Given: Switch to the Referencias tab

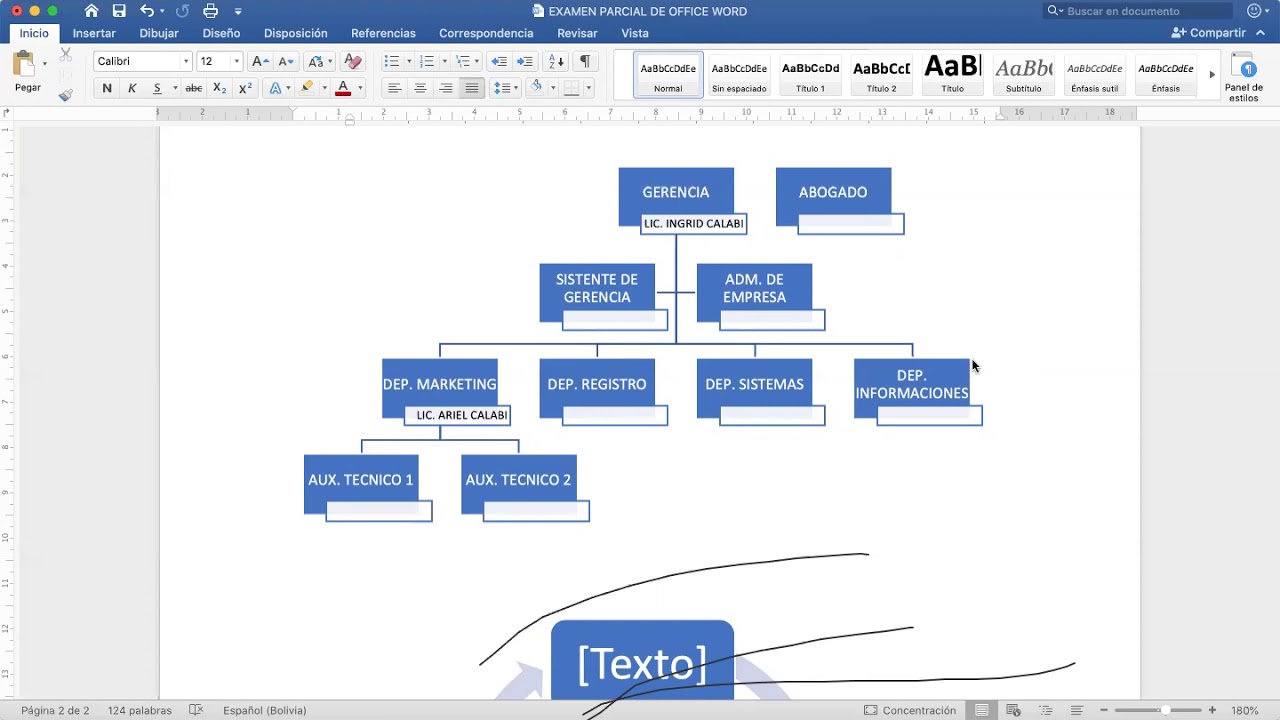Looking at the screenshot, I should [x=383, y=33].
